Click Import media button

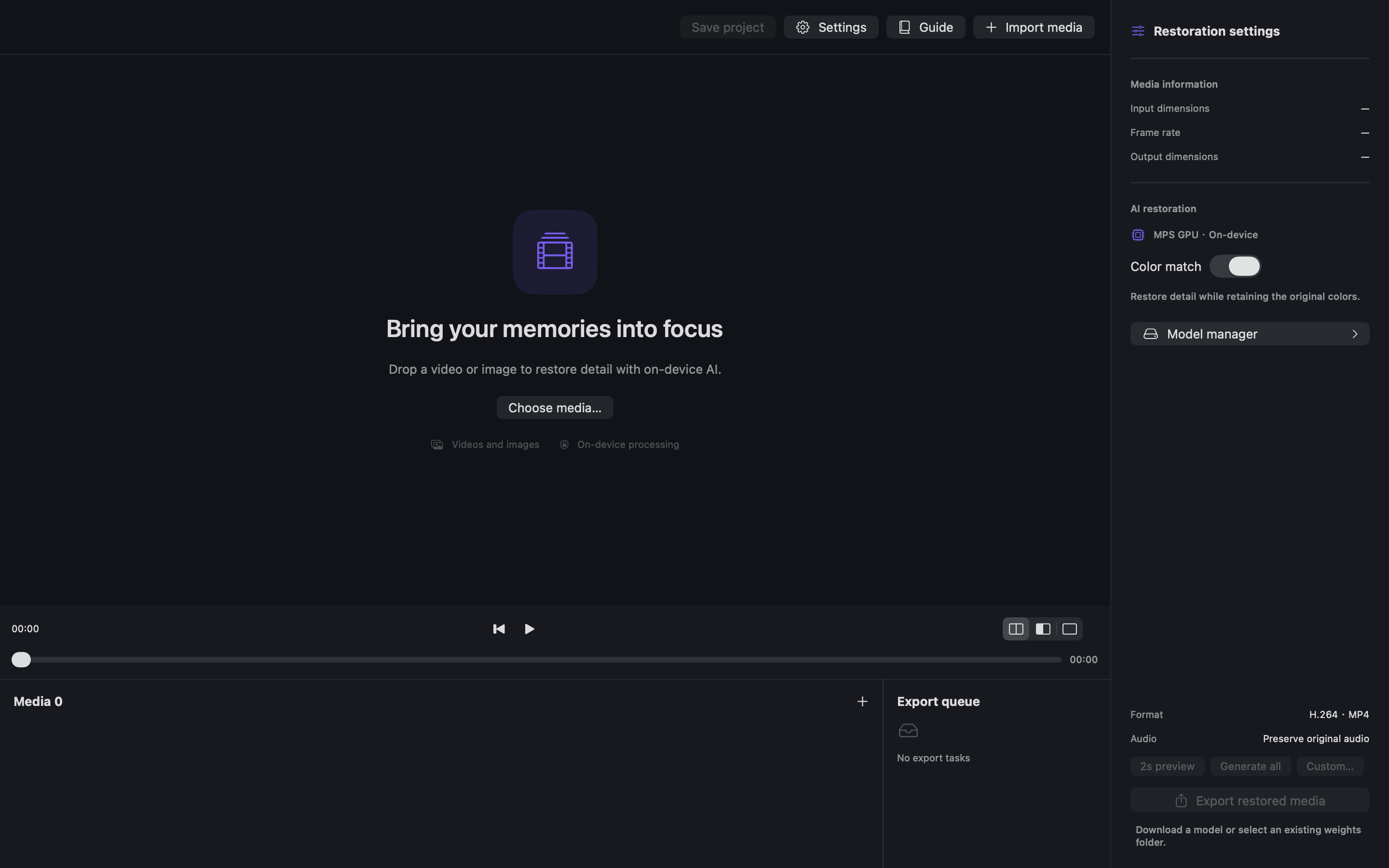tap(1033, 27)
